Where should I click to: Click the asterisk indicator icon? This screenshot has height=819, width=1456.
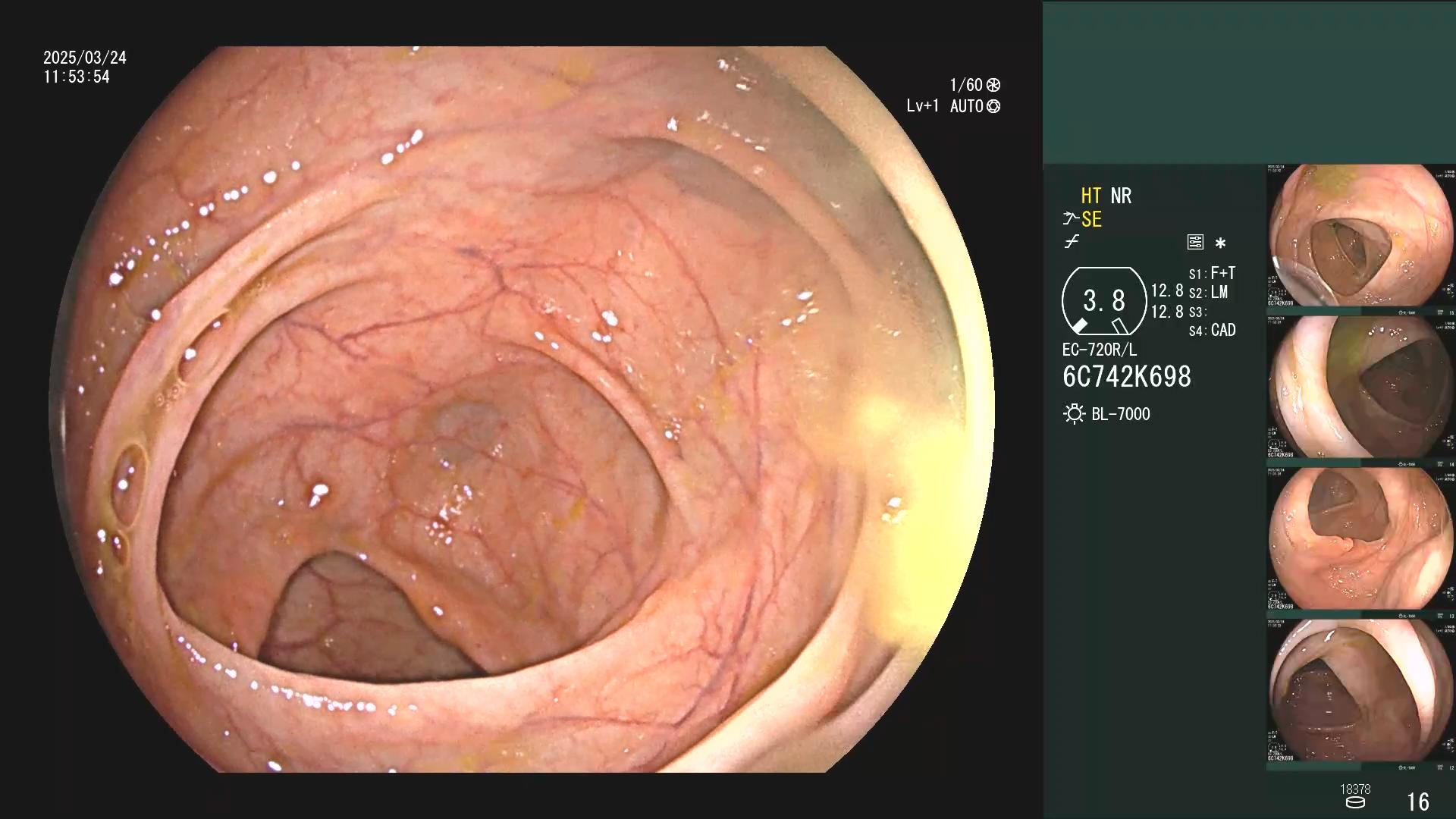pos(1220,243)
